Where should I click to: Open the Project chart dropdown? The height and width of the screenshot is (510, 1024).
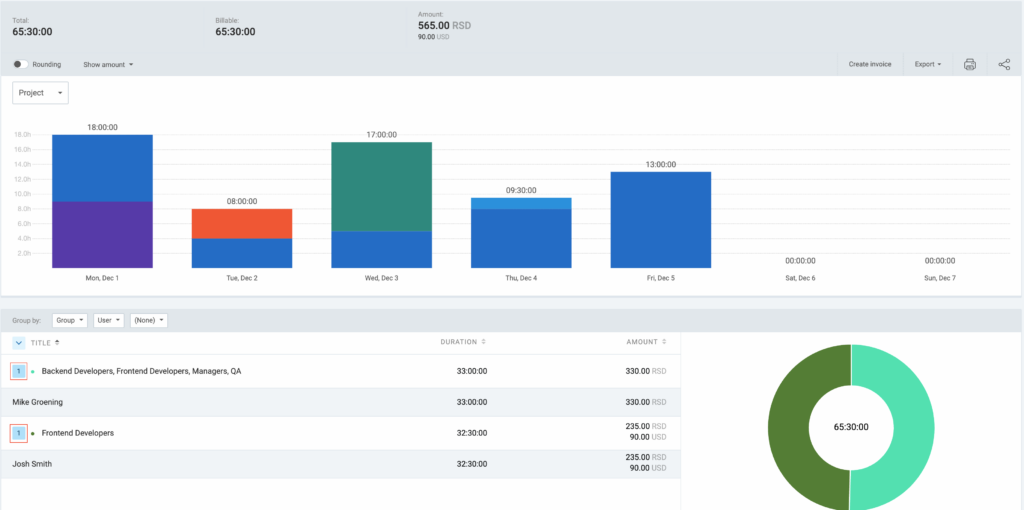40,93
